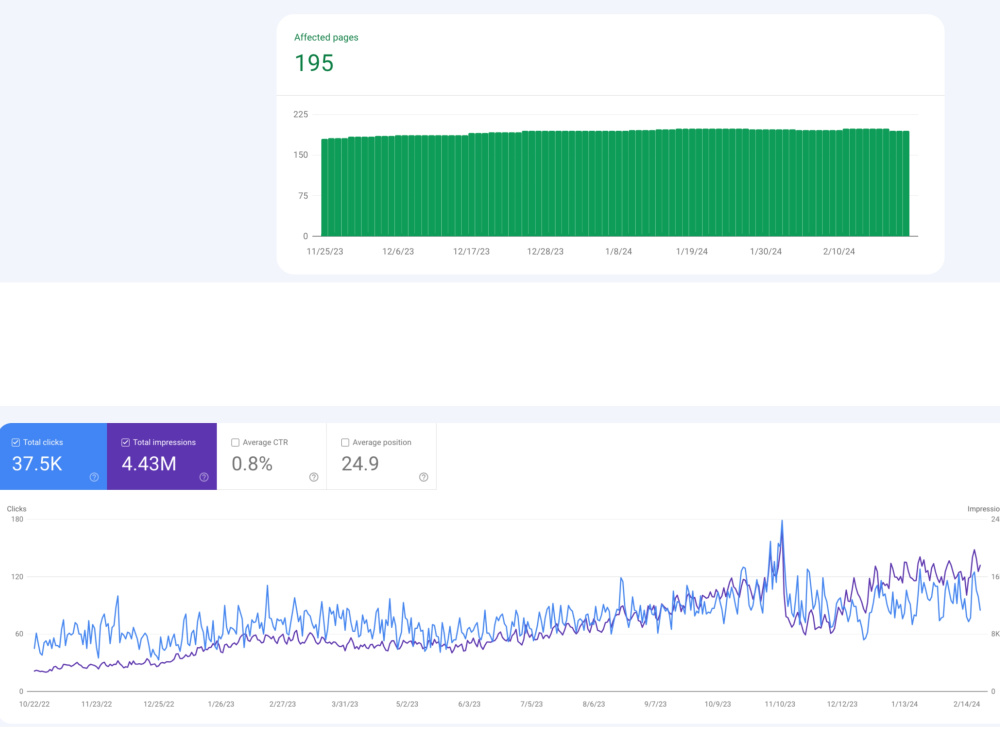Click the 2/10/24 bar chart date label
The height and width of the screenshot is (750, 1000).
click(x=839, y=251)
